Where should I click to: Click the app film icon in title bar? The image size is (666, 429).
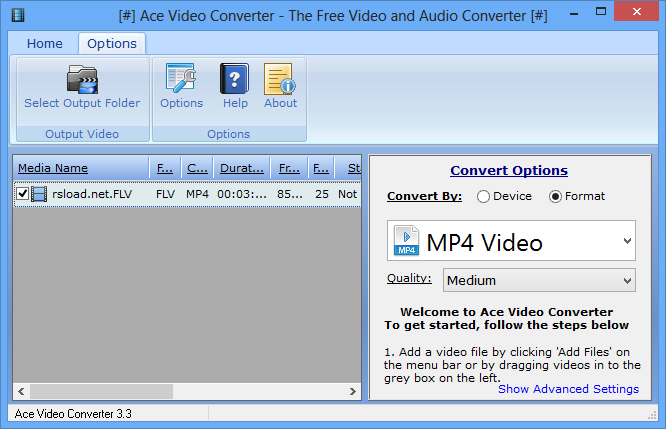point(18,15)
